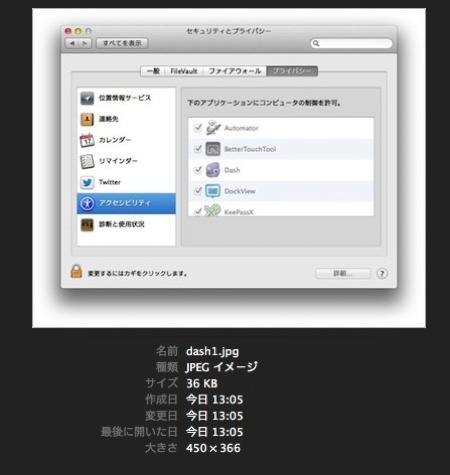Switch to the FileVault tab
Image resolution: width=450 pixels, height=475 pixels.
(184, 71)
